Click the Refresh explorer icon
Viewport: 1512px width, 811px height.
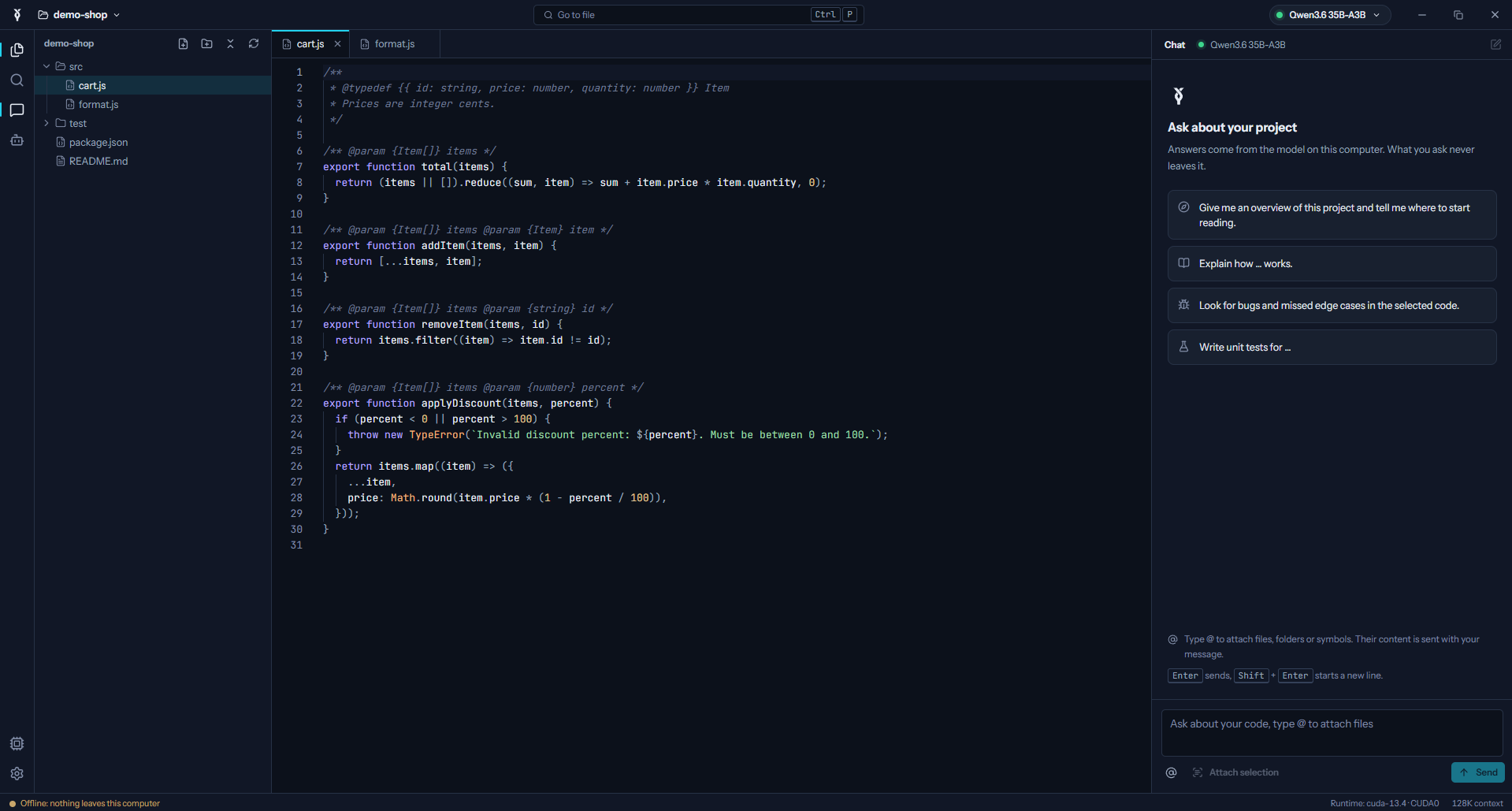254,43
